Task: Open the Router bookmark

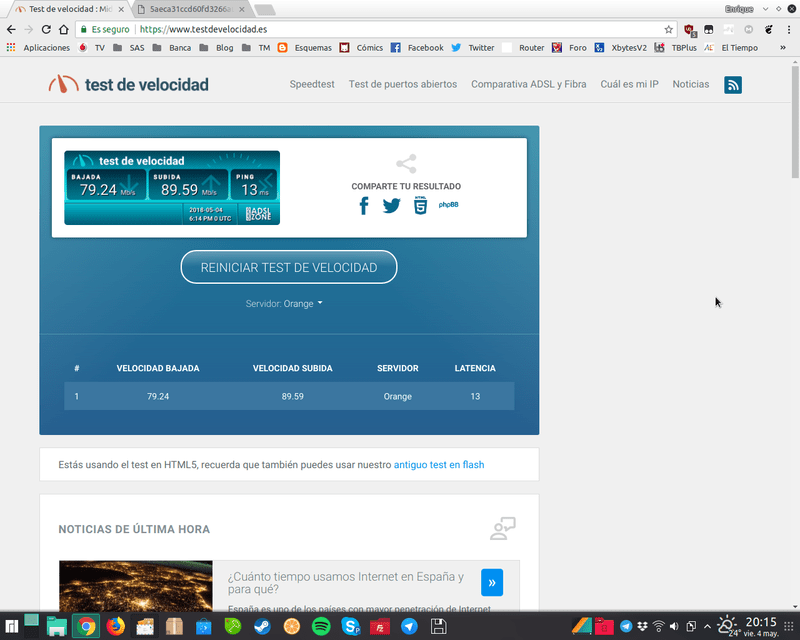Action: click(x=523, y=47)
